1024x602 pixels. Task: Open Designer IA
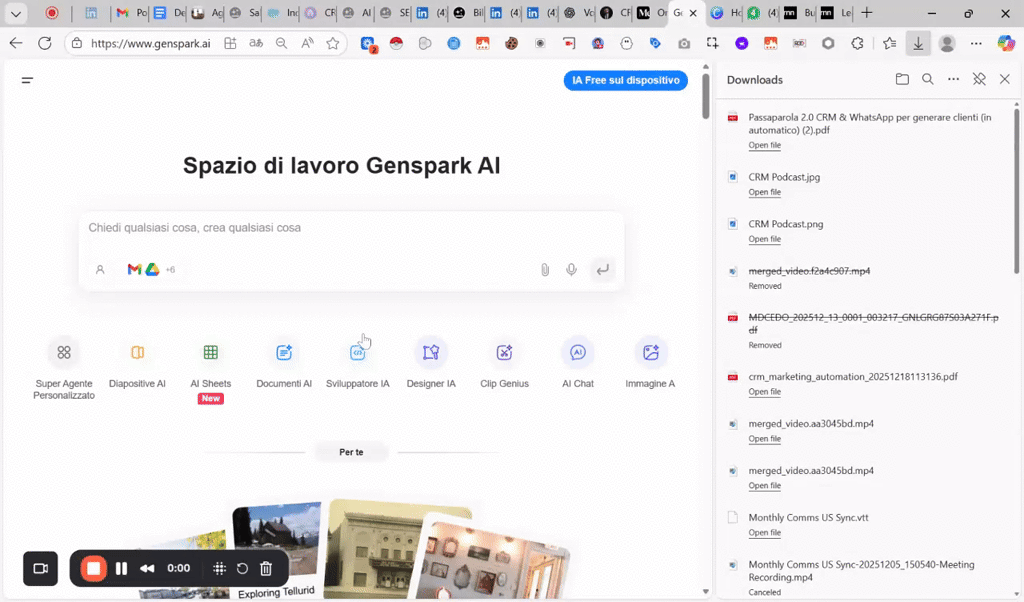tap(431, 364)
